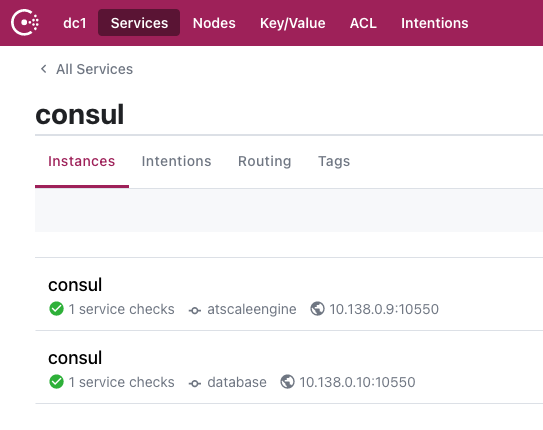Click globe icon beside 10.138.0.9:10550
Image resolution: width=543 pixels, height=430 pixels.
[x=317, y=309]
